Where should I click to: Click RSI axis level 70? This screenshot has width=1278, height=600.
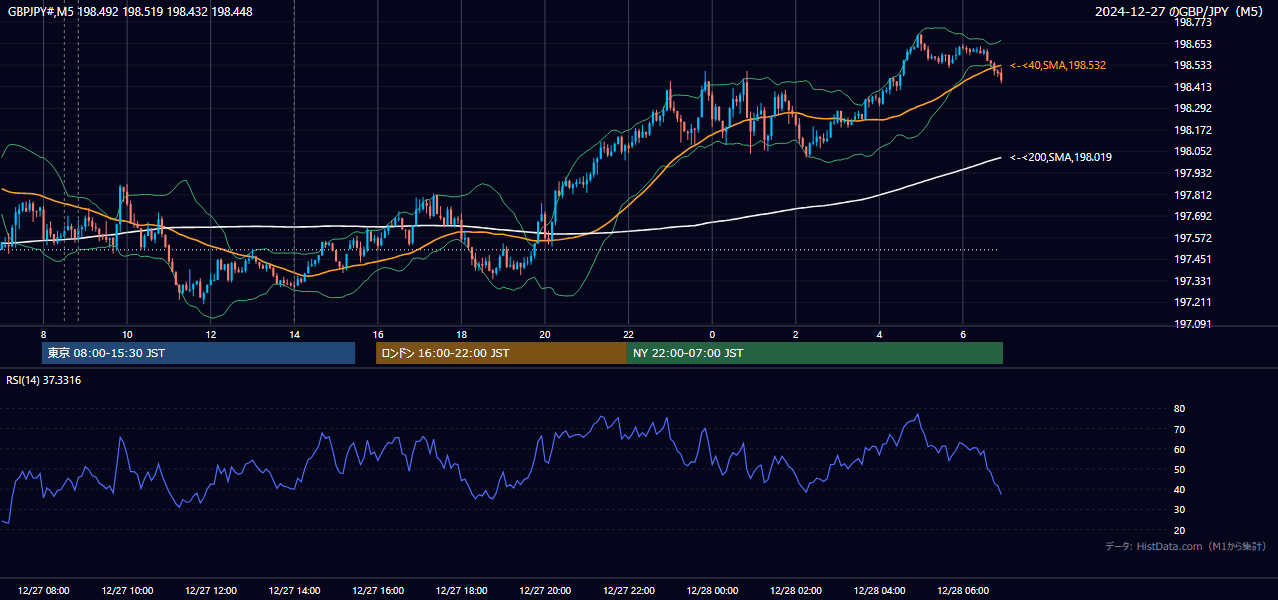tap(1179, 429)
